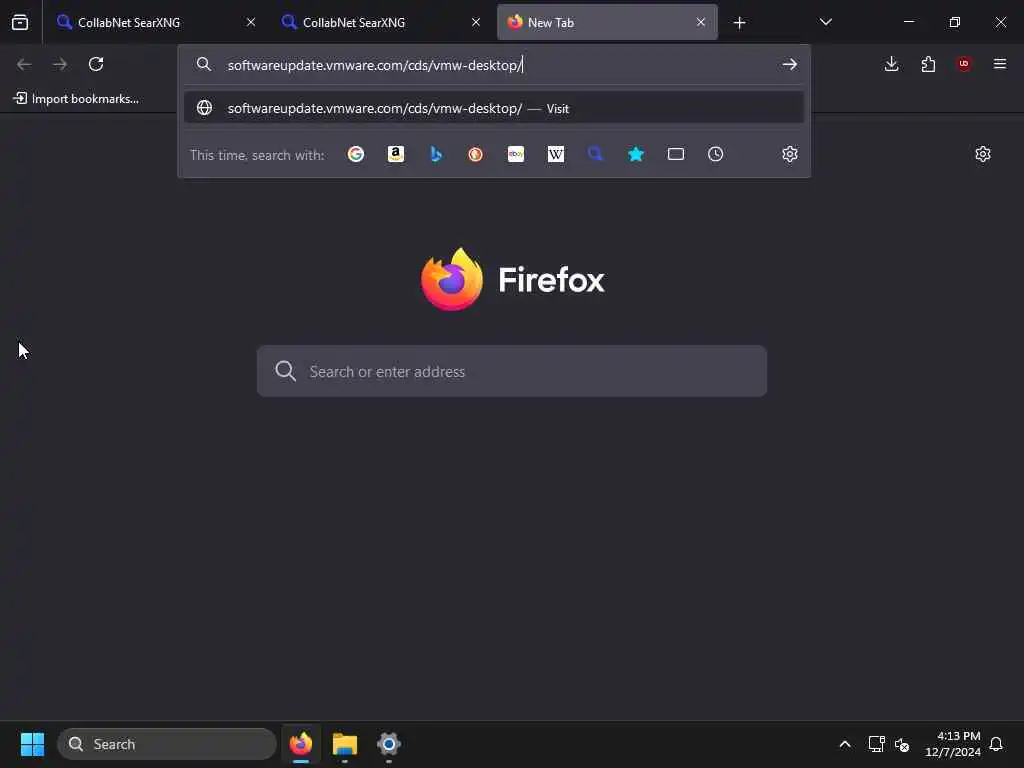Switch to the second CollabNet SearXNG tab

tap(381, 22)
